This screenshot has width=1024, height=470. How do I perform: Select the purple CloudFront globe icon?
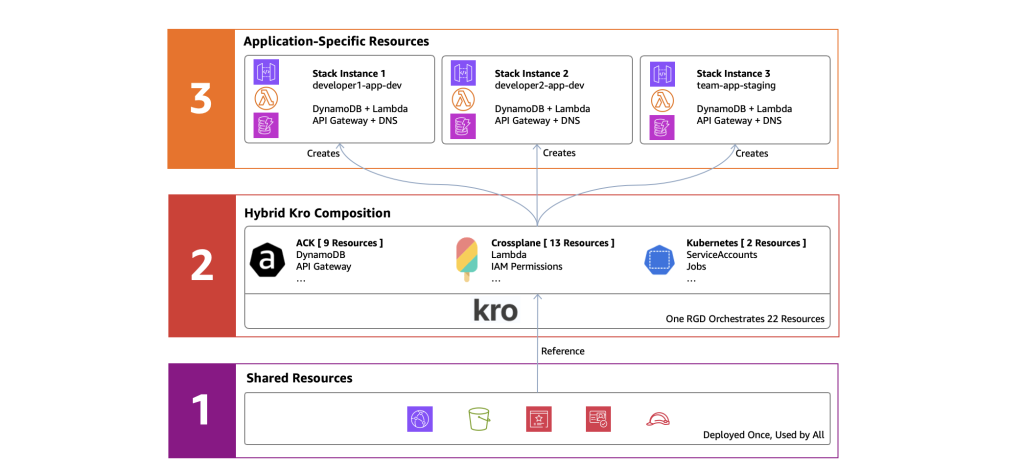click(420, 418)
